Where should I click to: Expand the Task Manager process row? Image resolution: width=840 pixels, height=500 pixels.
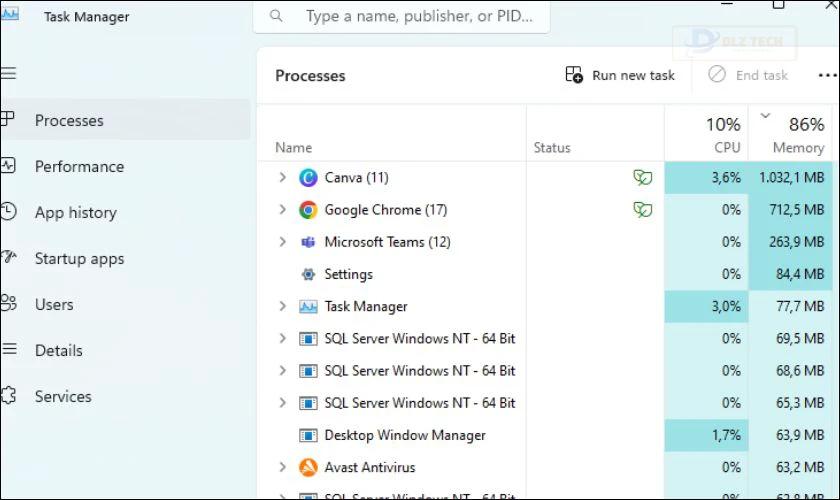click(282, 306)
